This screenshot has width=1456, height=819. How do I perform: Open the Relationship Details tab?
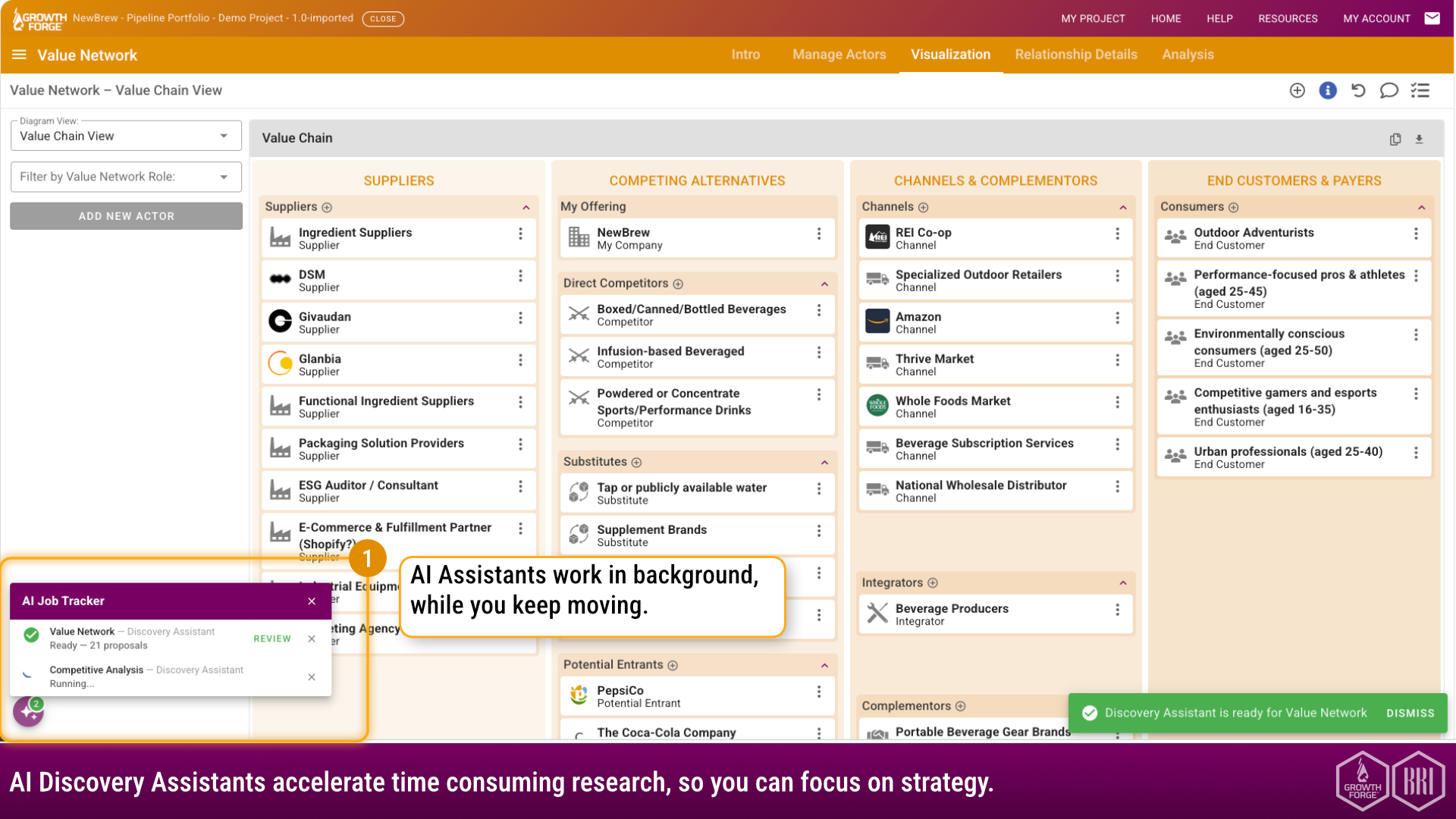[1076, 55]
